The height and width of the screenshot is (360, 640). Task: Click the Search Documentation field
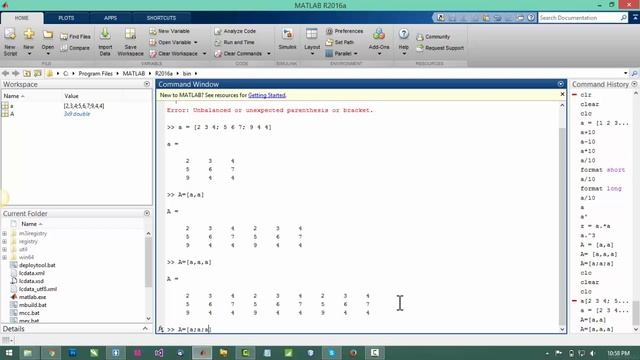pyautogui.click(x=579, y=18)
